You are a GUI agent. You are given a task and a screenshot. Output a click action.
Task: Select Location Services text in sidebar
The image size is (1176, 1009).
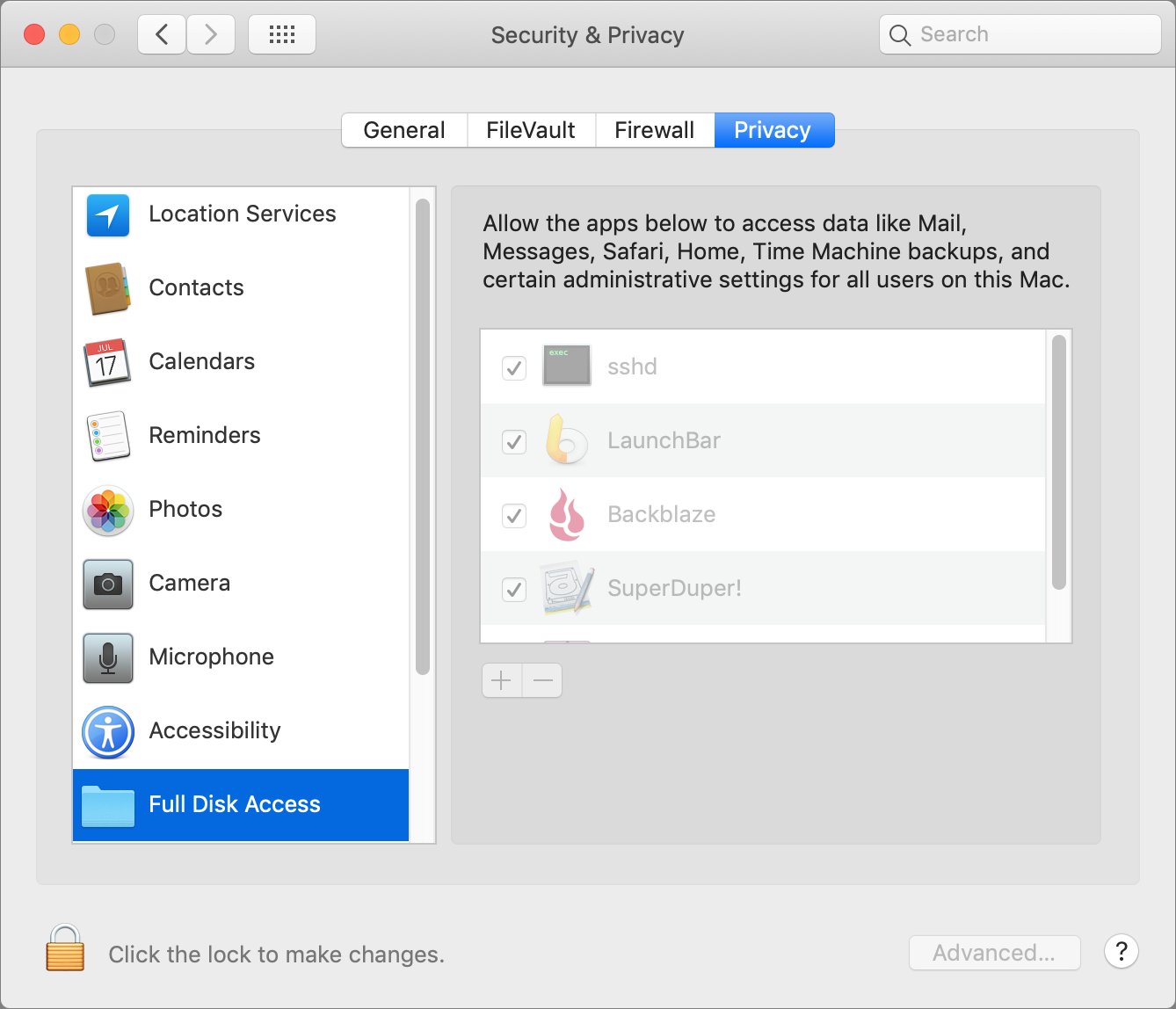[x=243, y=214]
